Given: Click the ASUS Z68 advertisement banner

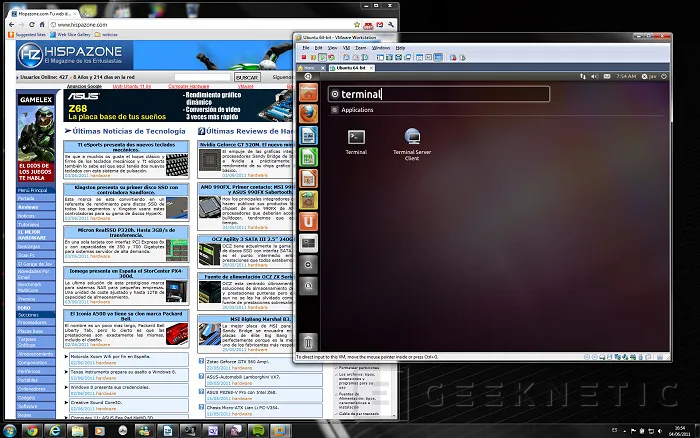Looking at the screenshot, I should click(178, 105).
